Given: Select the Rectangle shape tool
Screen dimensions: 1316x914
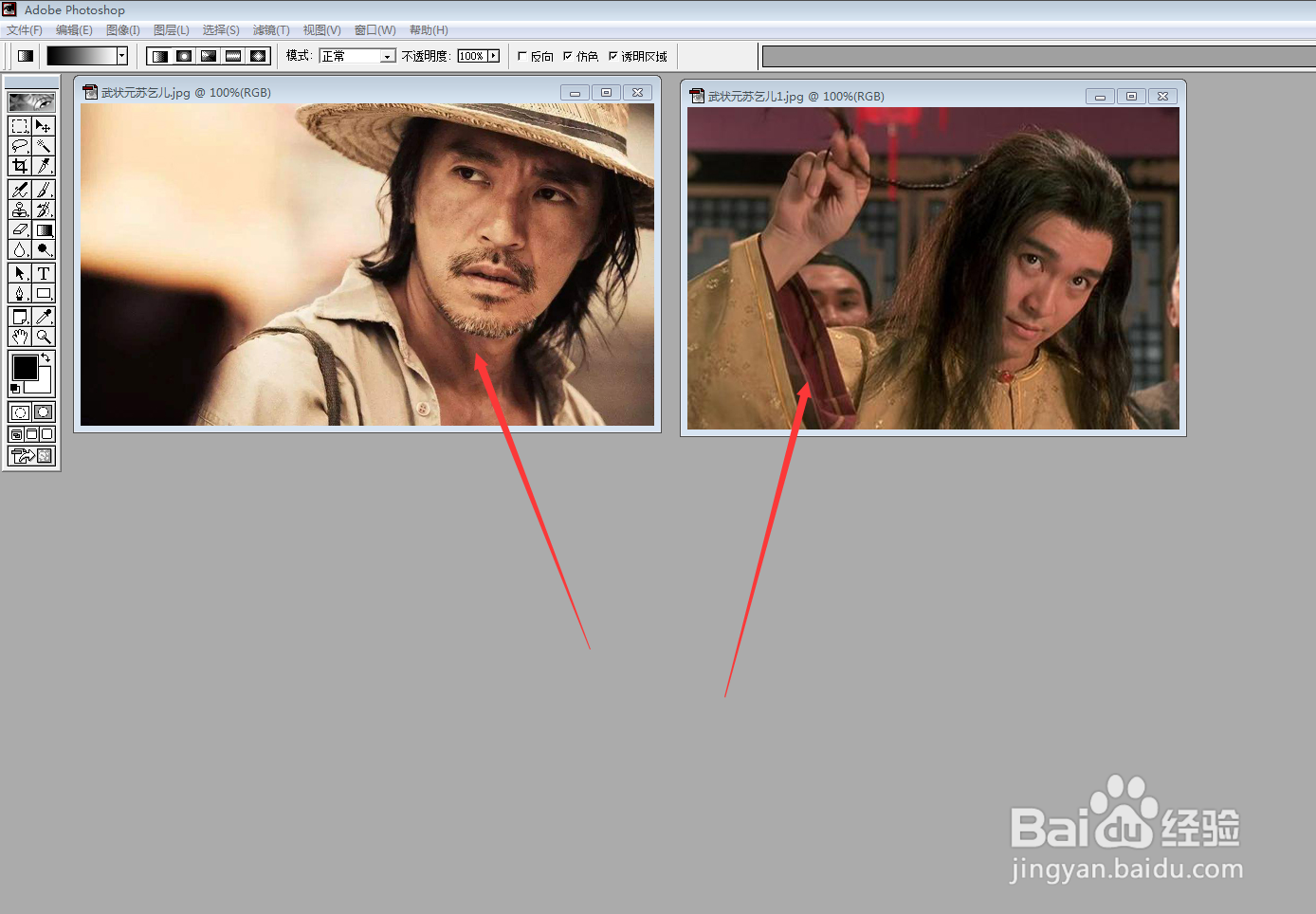Looking at the screenshot, I should (44, 293).
